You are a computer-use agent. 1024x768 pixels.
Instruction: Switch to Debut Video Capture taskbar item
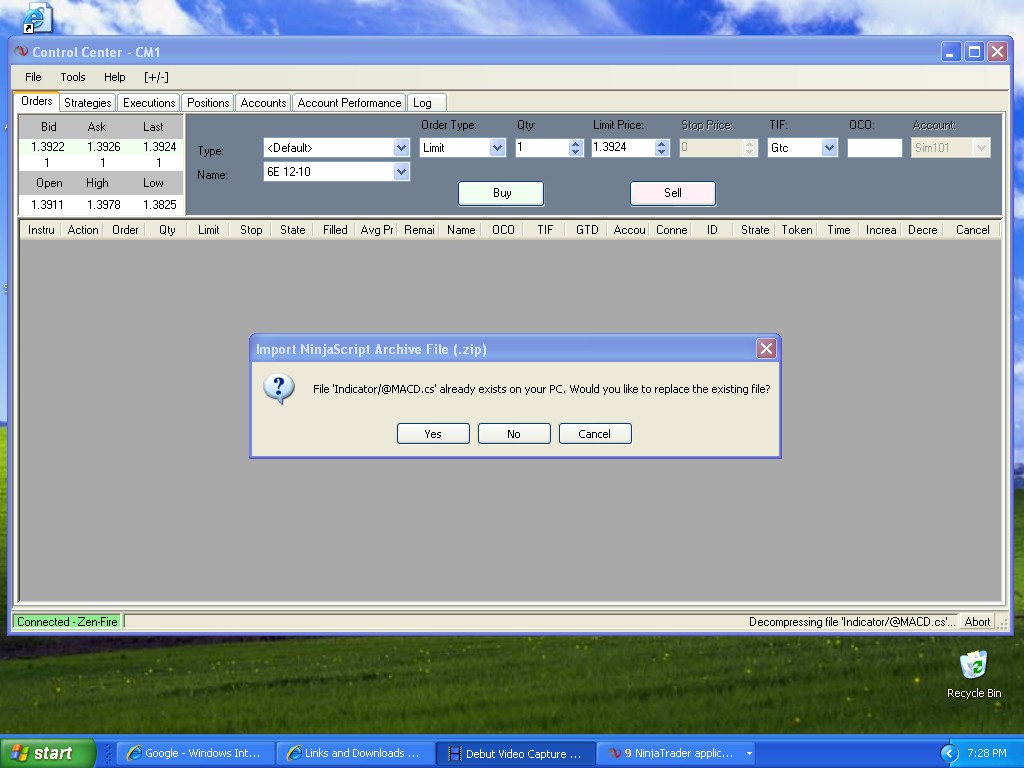[x=515, y=753]
